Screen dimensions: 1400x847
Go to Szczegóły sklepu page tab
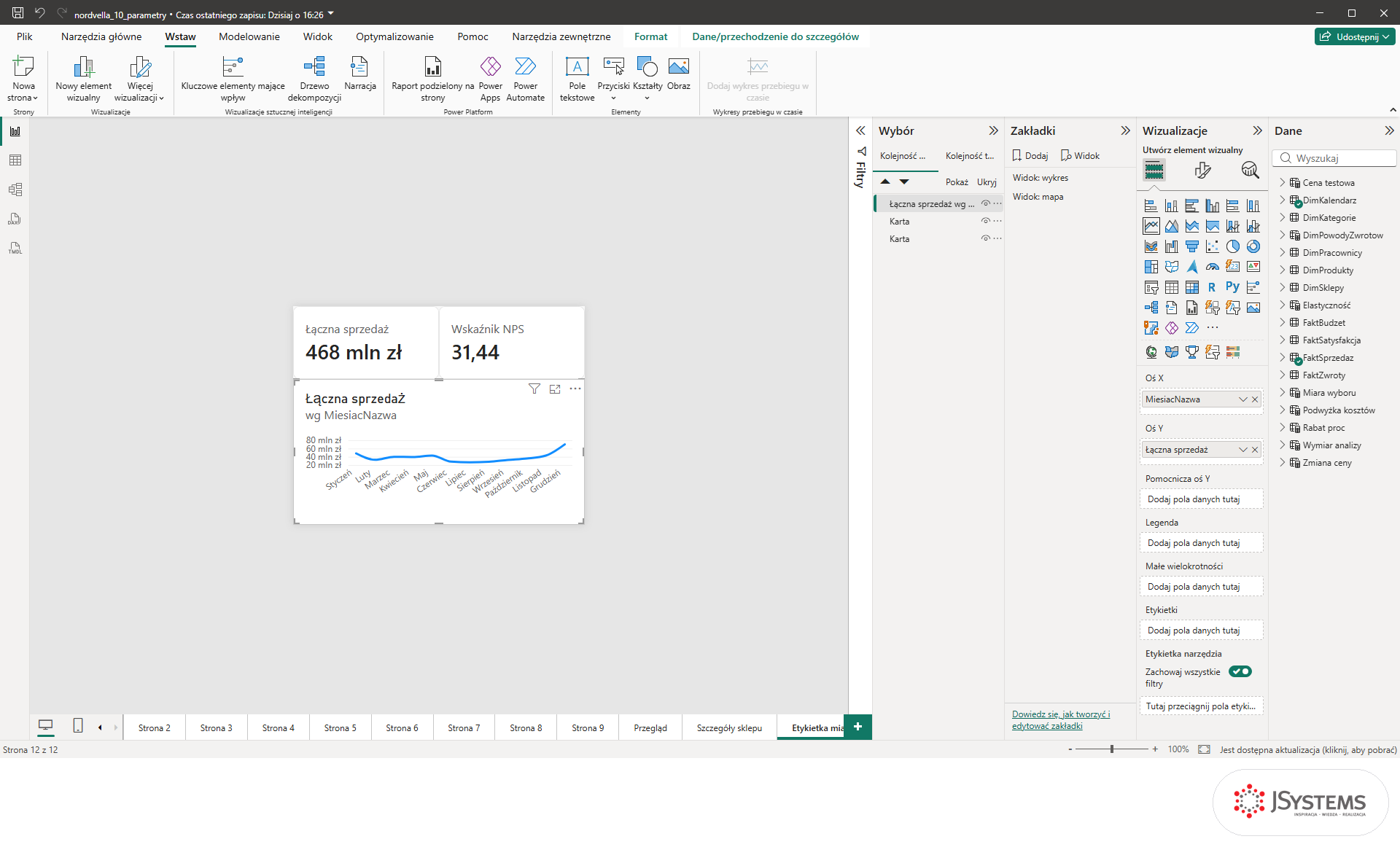(729, 727)
